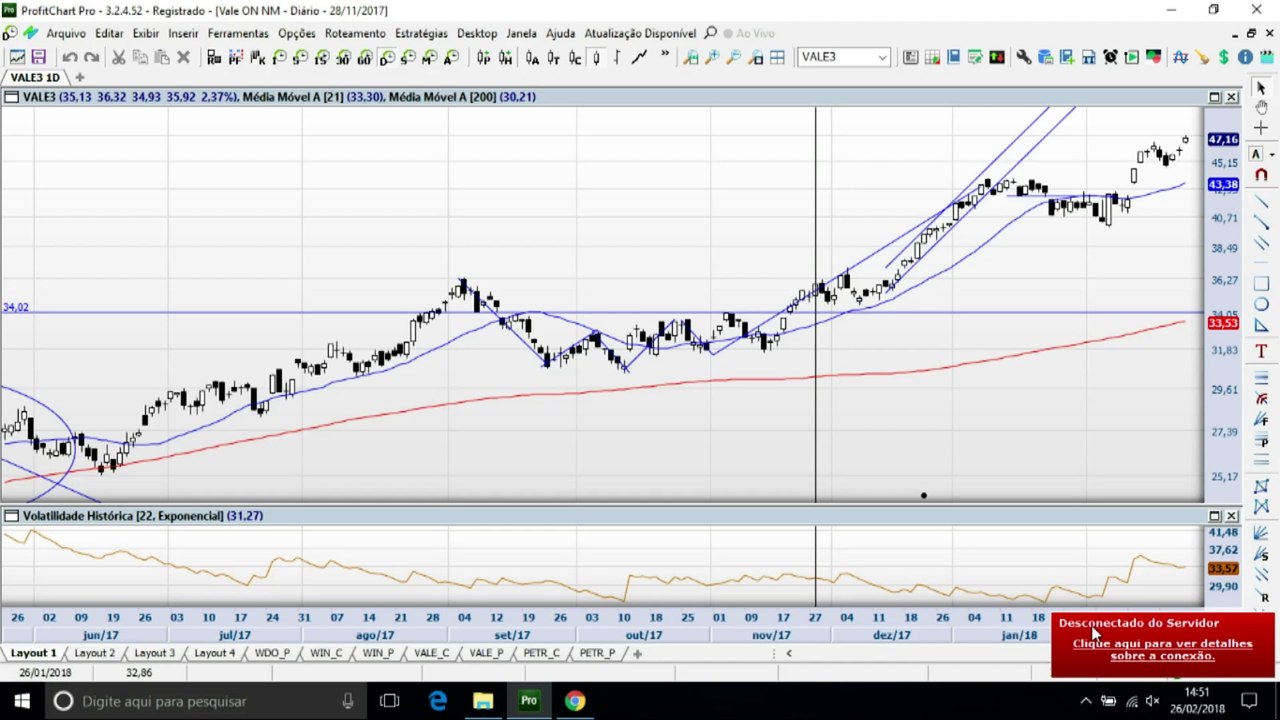Image resolution: width=1280 pixels, height=720 pixels.
Task: Open the save layout icon
Action: [x=38, y=57]
